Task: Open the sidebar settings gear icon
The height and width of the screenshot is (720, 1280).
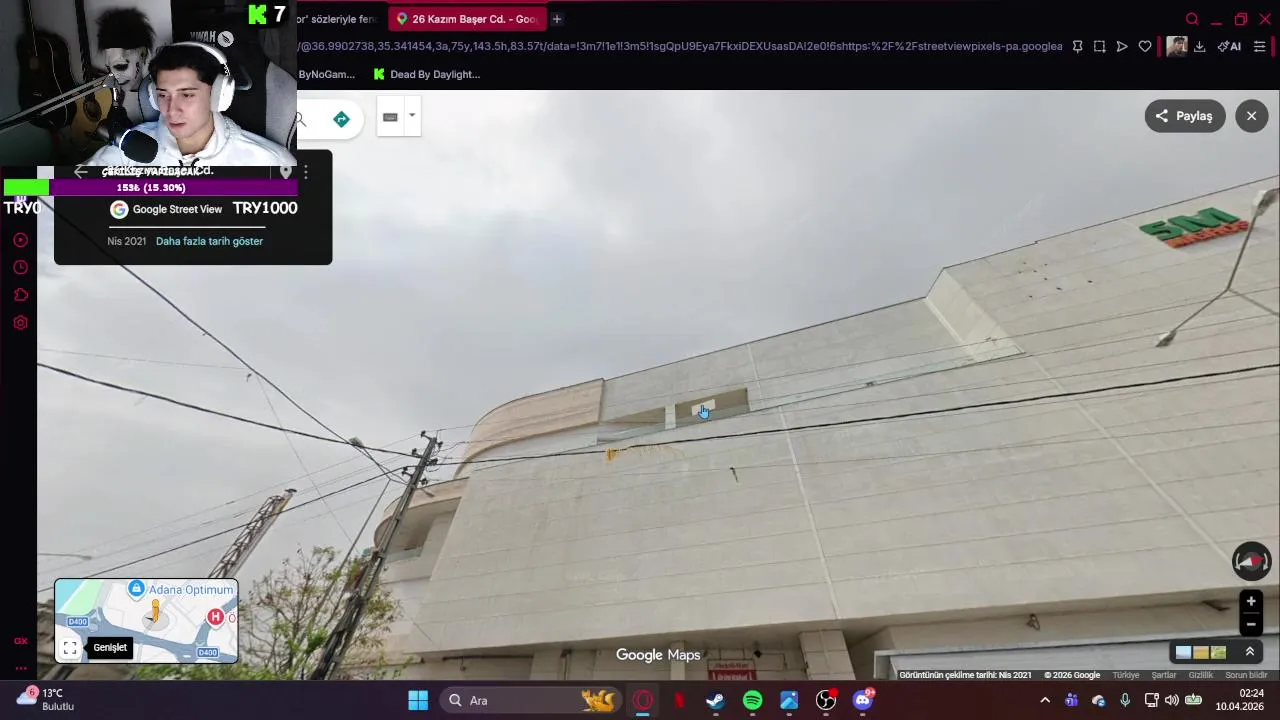Action: [20, 323]
